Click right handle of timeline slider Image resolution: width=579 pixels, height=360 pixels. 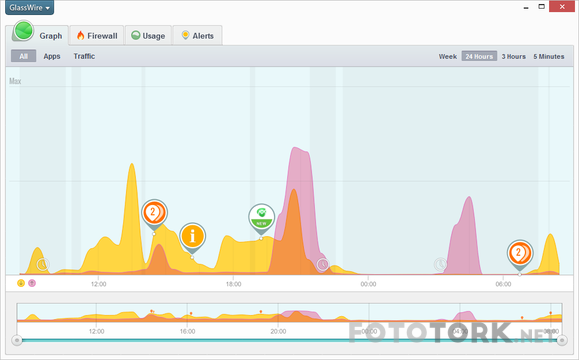coord(562,340)
